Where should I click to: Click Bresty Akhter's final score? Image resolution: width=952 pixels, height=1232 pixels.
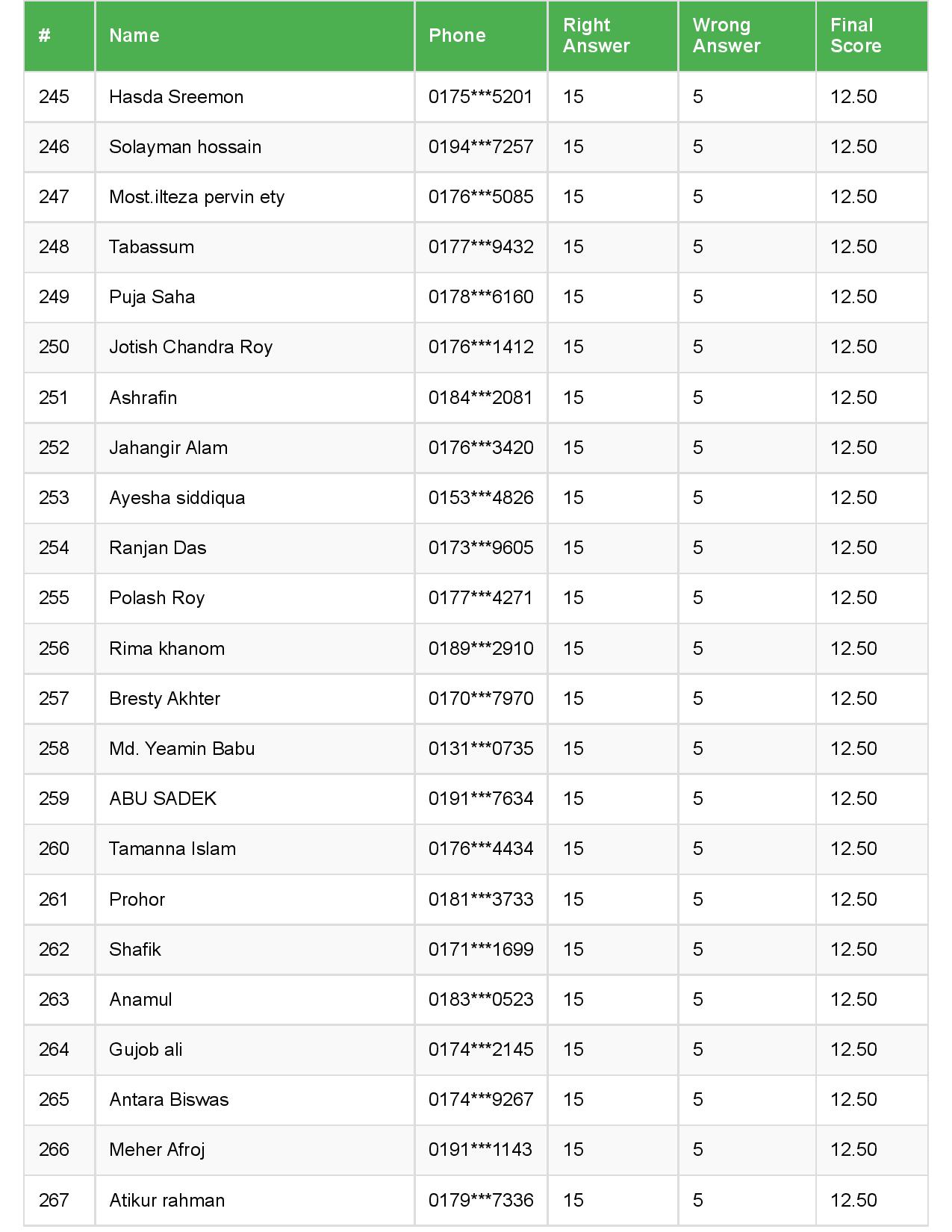coord(853,699)
